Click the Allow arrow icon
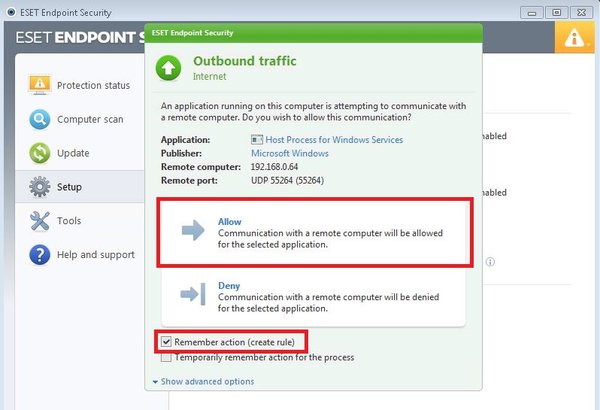Viewport: 600px width, 410px height. (193, 230)
